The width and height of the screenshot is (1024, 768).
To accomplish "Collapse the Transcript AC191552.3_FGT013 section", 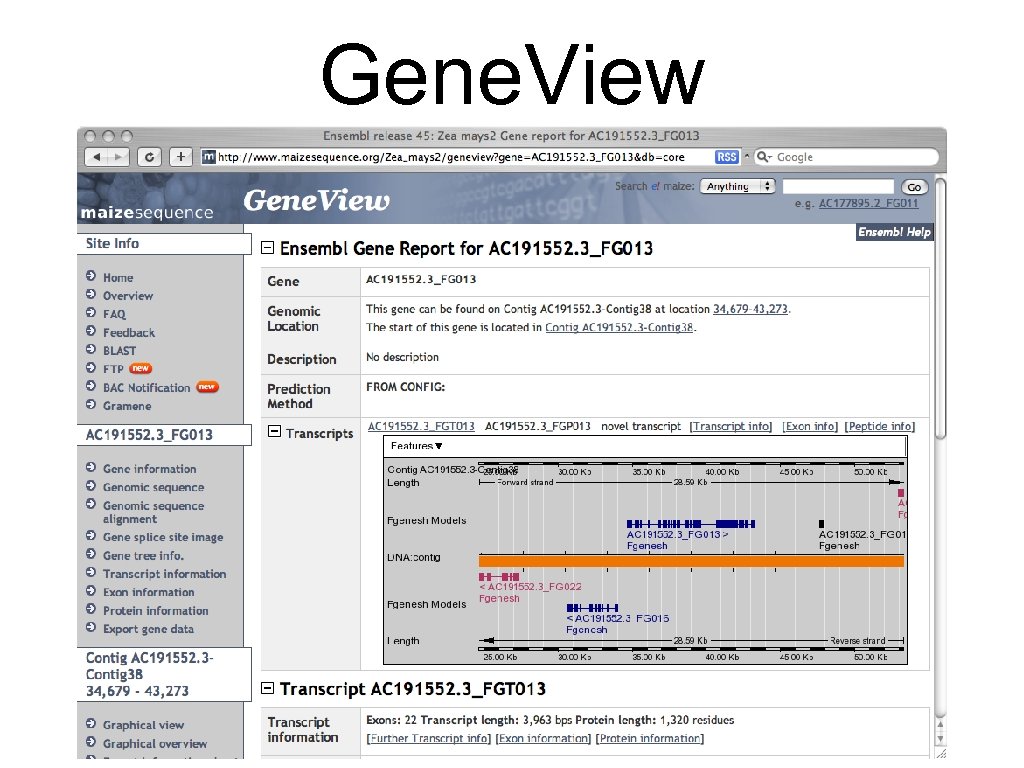I will pyautogui.click(x=265, y=689).
